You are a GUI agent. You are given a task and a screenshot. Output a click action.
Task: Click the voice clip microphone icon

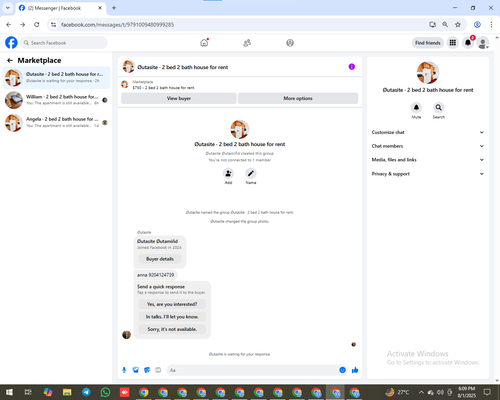point(124,370)
